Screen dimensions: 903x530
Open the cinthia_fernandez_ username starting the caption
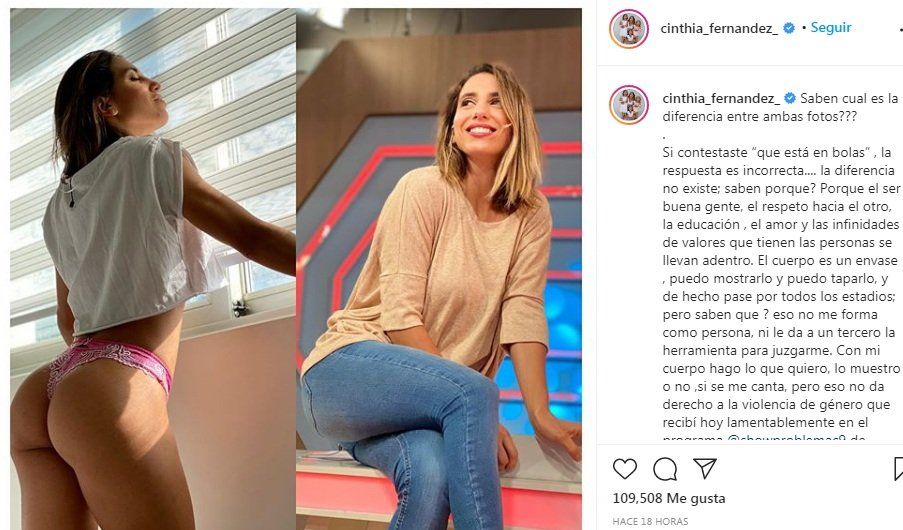(721, 99)
